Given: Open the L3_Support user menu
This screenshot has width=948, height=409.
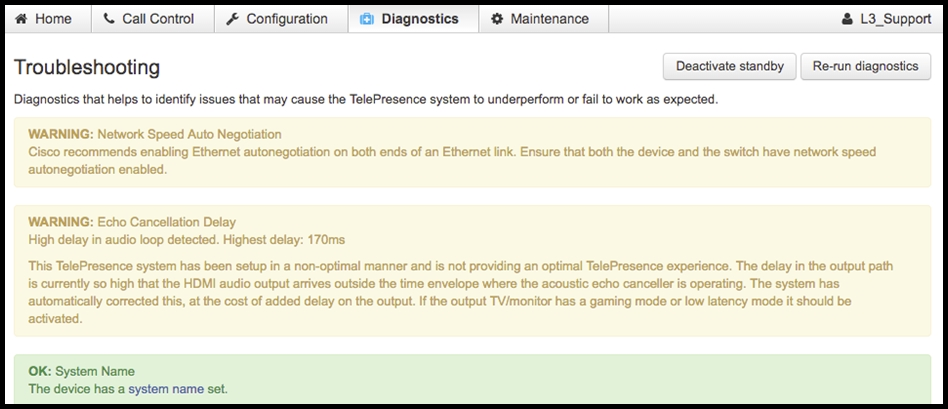Looking at the screenshot, I should [886, 19].
